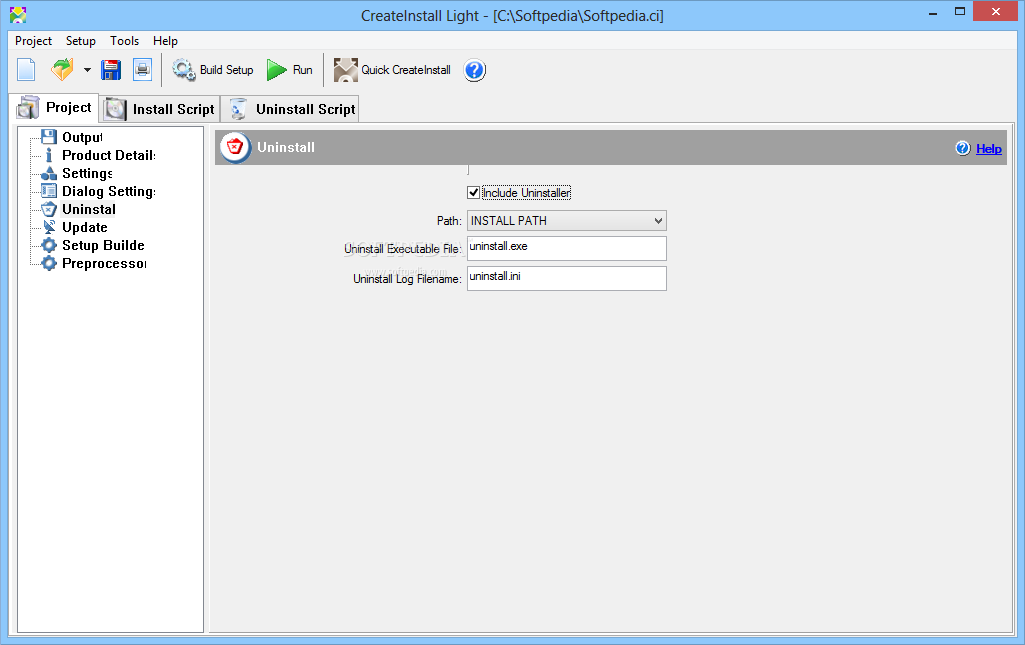Click the Product Details info icon
1025x645 pixels.
coord(49,155)
